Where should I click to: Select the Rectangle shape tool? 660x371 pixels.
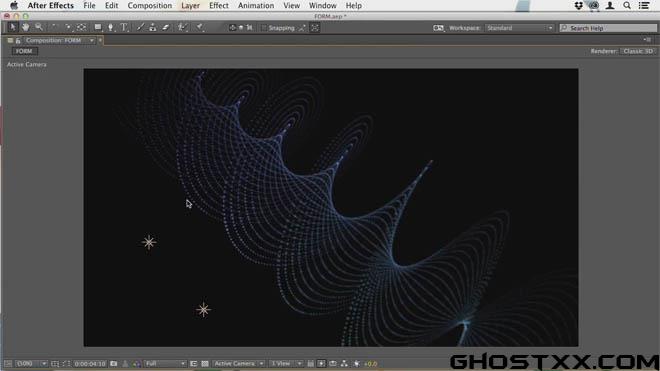(98, 27)
